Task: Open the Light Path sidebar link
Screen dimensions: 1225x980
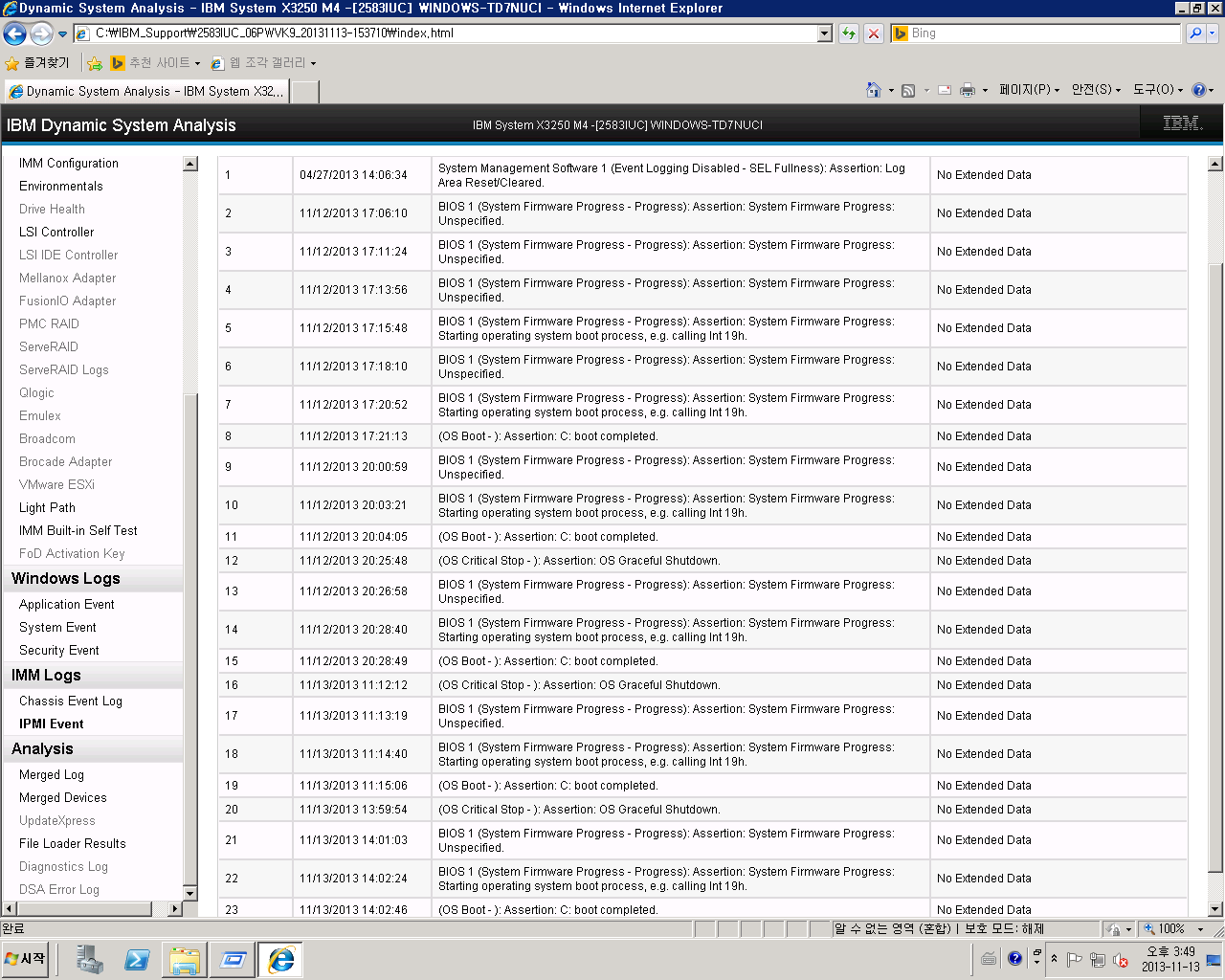Action: click(47, 508)
